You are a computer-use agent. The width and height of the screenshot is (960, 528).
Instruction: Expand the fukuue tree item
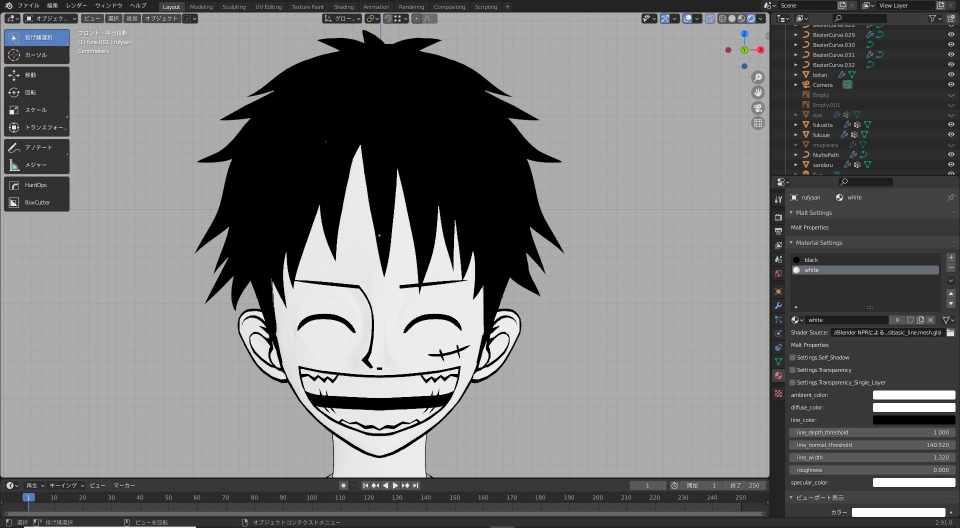pos(796,135)
